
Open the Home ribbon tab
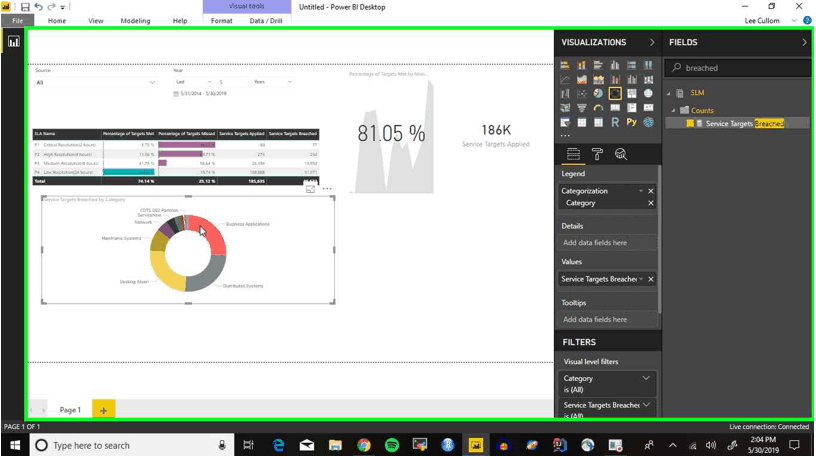[x=57, y=21]
